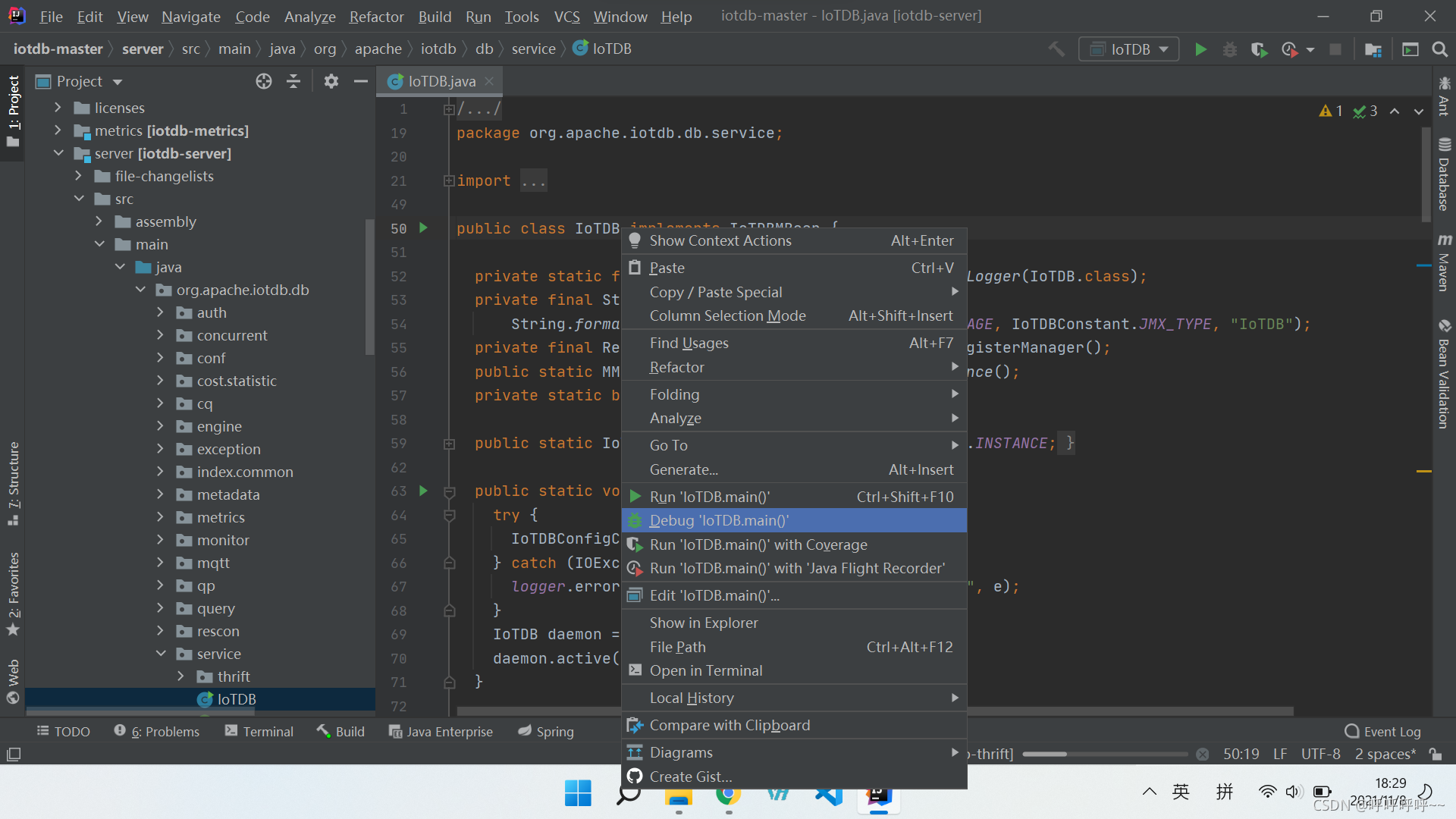Image resolution: width=1456 pixels, height=819 pixels.
Task: Collapse the server [iotdb-server] module
Action: point(58,153)
